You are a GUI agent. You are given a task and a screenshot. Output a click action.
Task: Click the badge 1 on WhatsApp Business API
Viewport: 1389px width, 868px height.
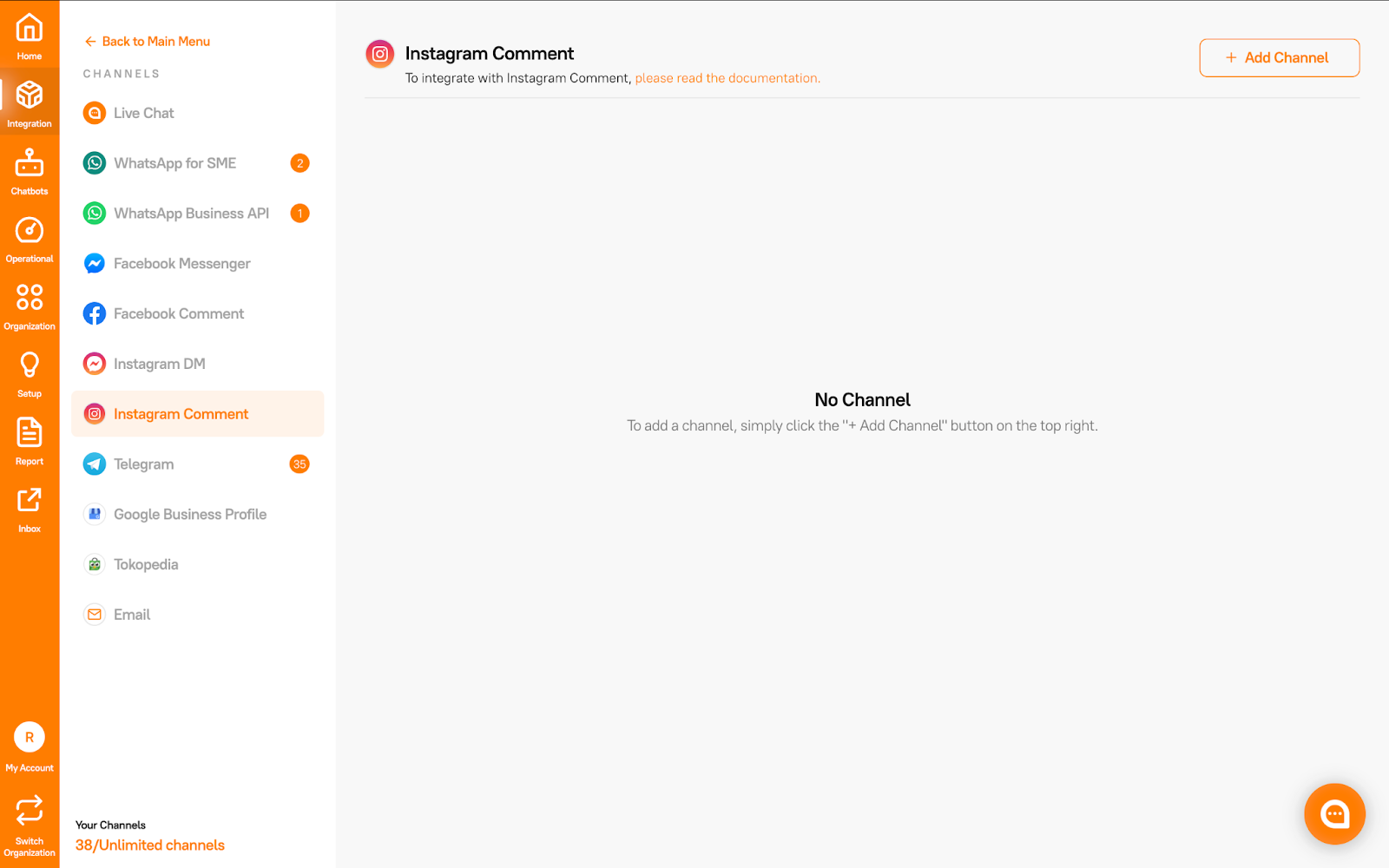[x=300, y=214]
